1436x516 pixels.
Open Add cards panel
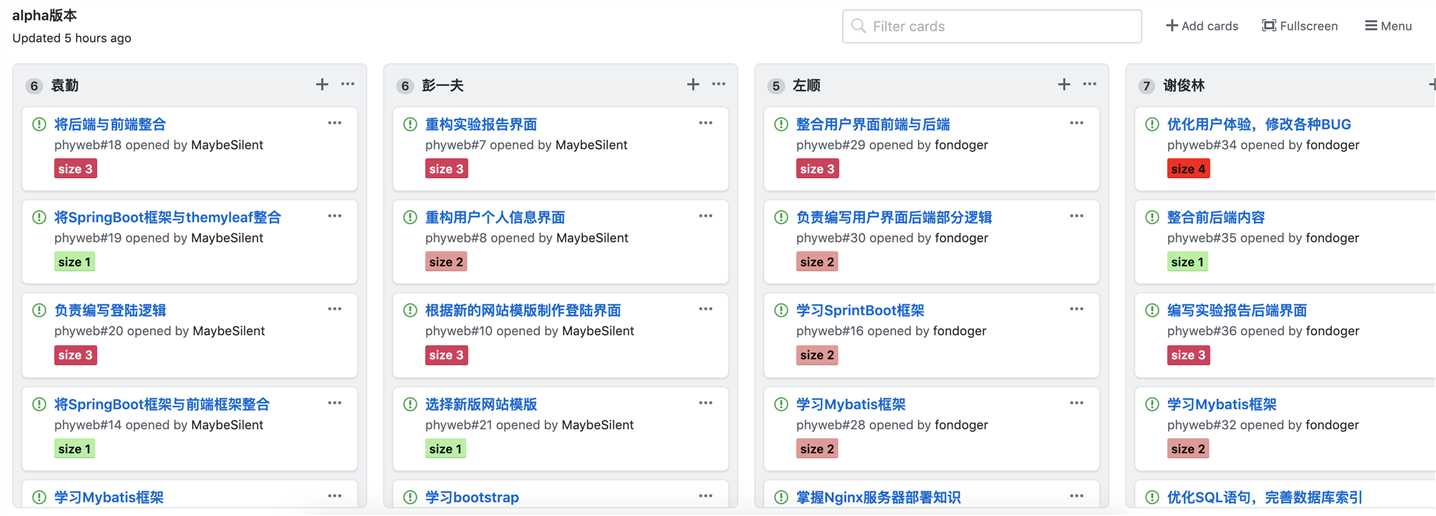coord(1202,26)
